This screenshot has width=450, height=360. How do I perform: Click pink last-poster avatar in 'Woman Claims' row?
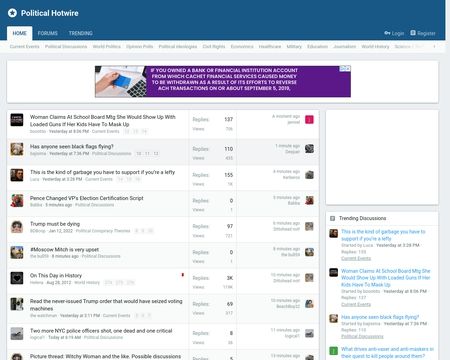309,119
